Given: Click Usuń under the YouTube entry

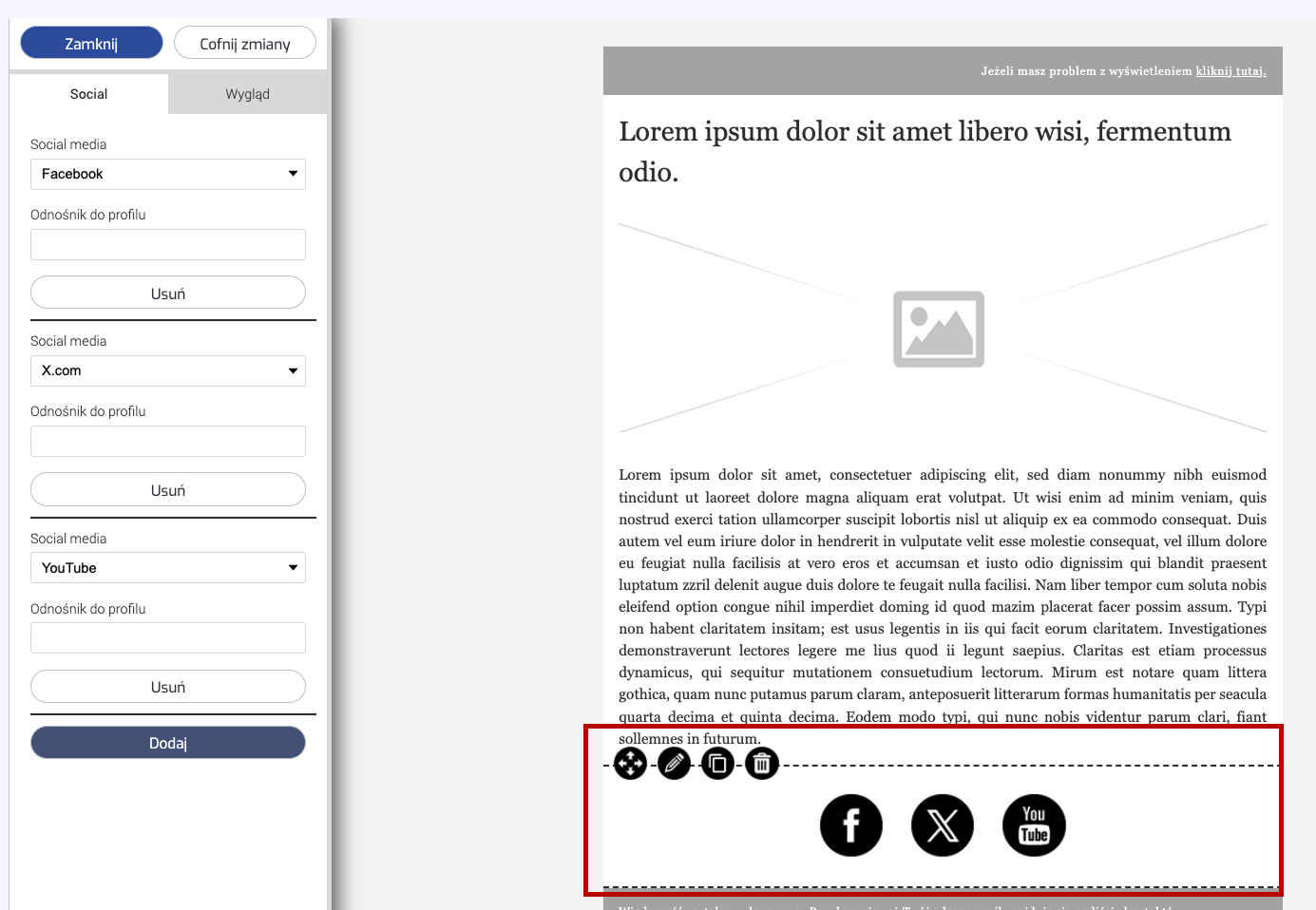Looking at the screenshot, I should [x=168, y=686].
